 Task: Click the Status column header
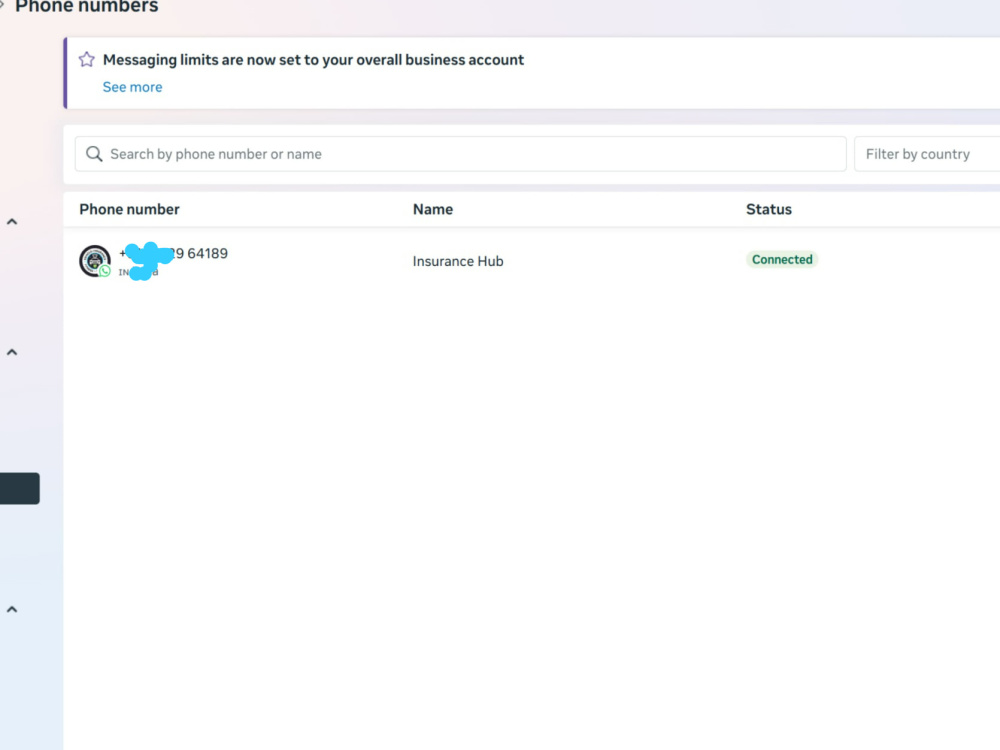pos(768,209)
